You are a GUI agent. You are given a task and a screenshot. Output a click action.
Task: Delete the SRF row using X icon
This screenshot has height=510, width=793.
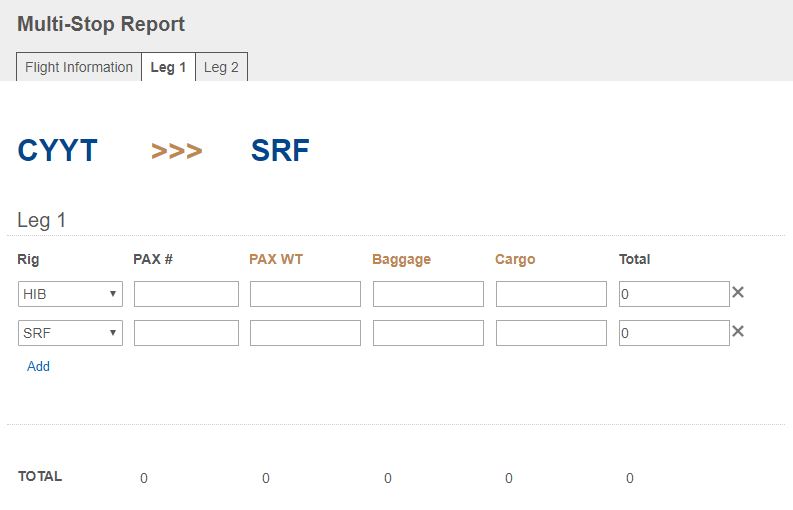point(738,331)
